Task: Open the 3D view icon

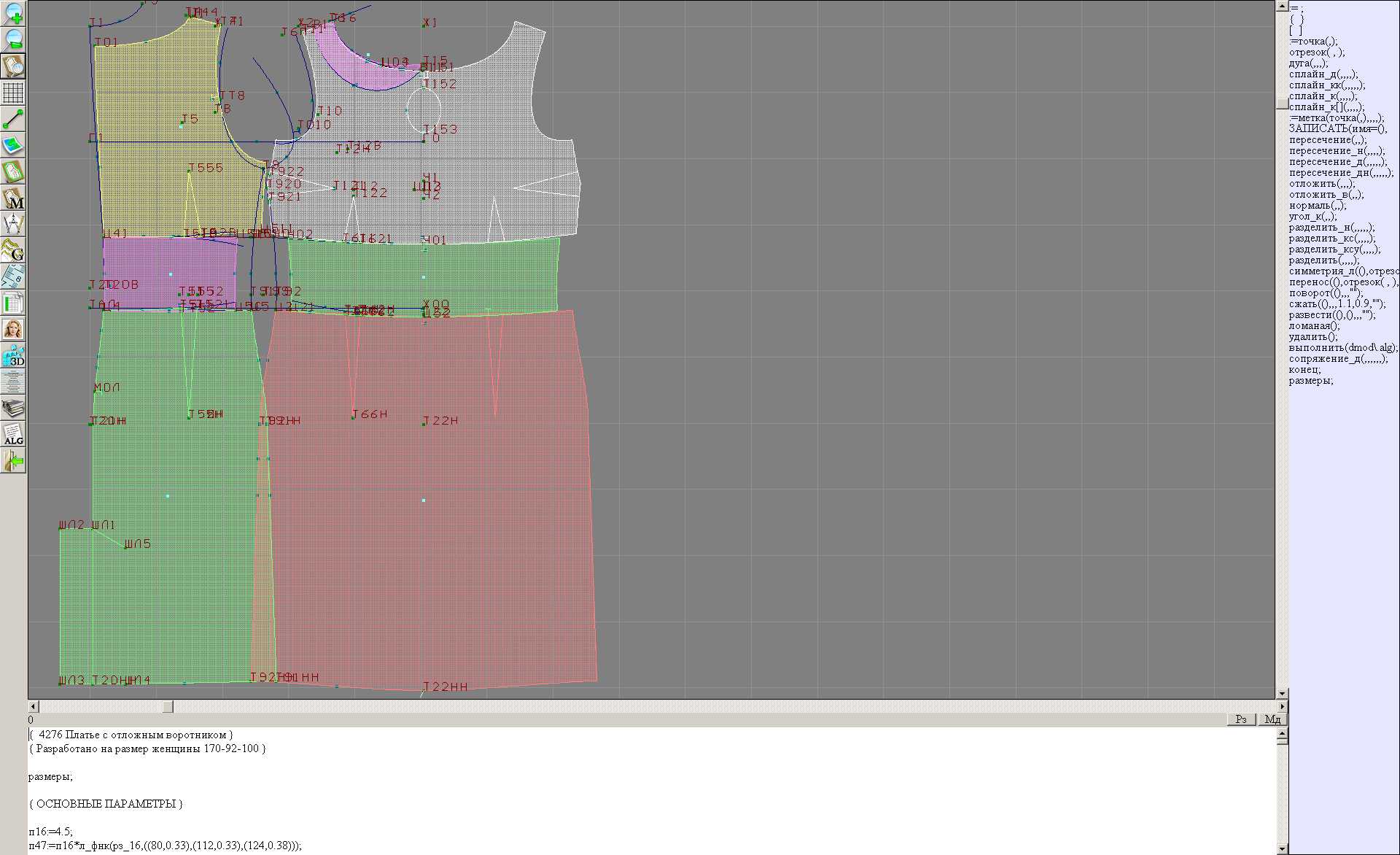Action: pos(13,355)
